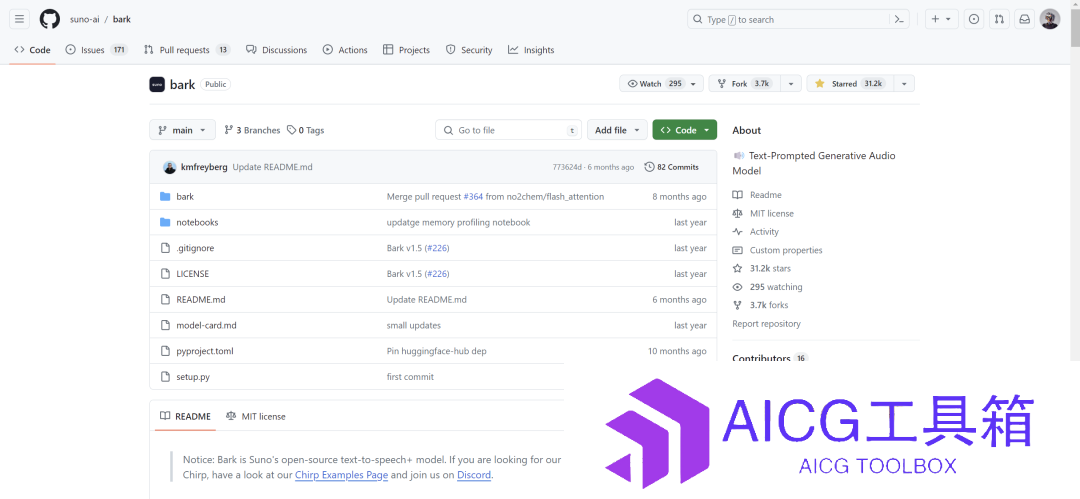Fork the repository
Image resolution: width=1080 pixels, height=499 pixels.
pyautogui.click(x=745, y=83)
